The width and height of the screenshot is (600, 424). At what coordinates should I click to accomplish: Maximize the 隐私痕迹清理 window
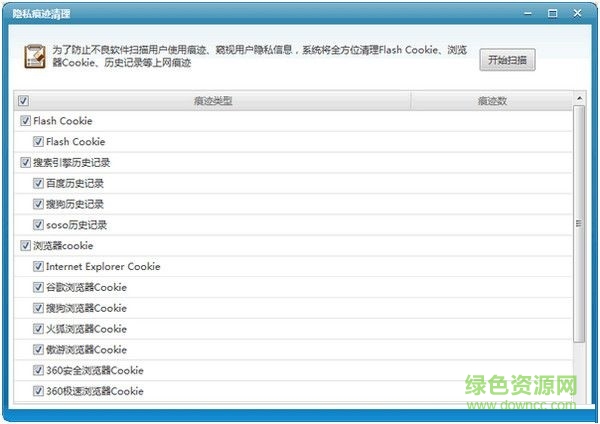pos(553,13)
